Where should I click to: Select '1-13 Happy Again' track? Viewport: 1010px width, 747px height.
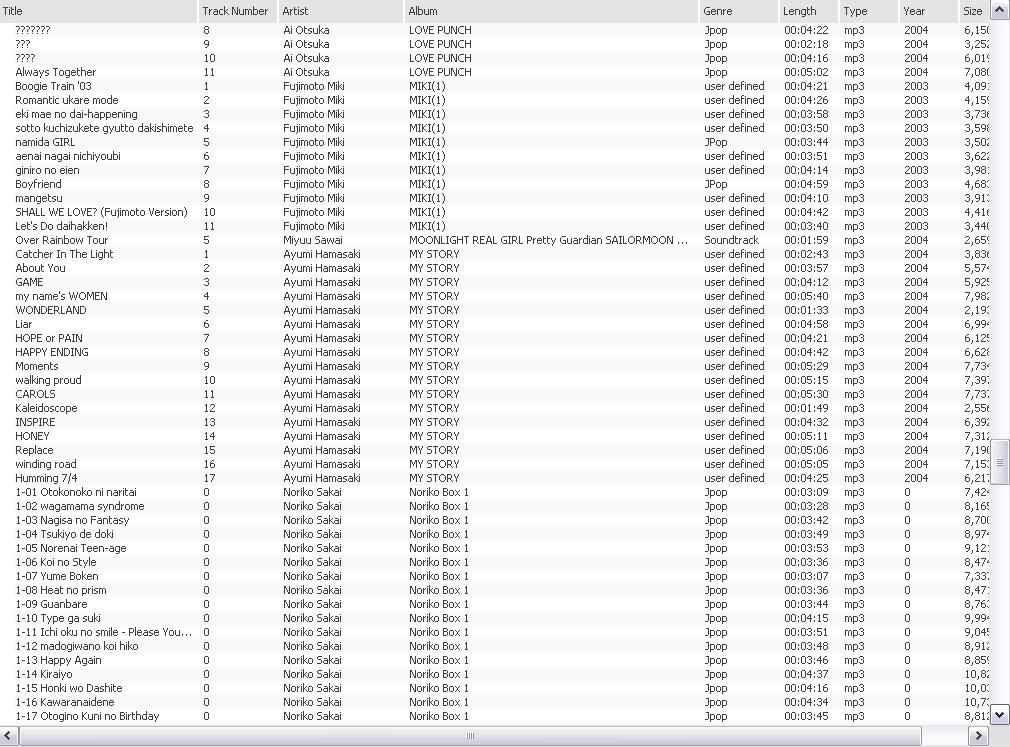pos(495,661)
